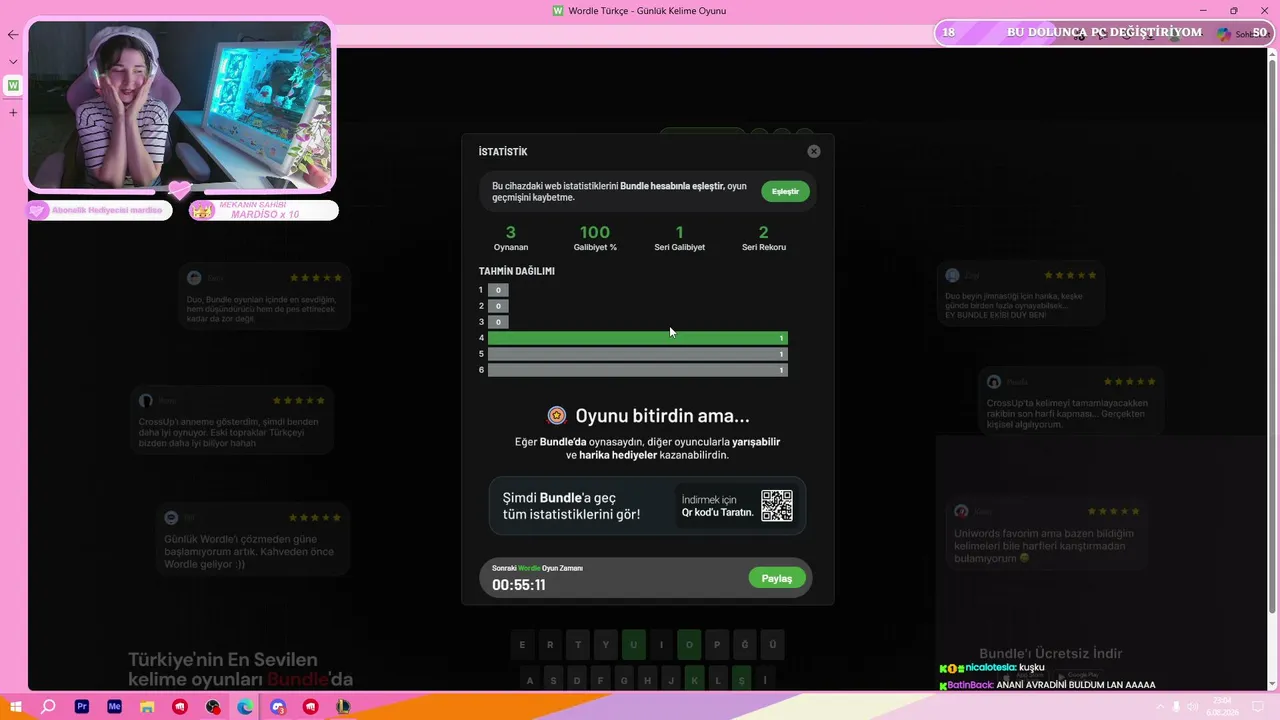Click the green O key on the keyboard
The height and width of the screenshot is (720, 1280).
tap(689, 645)
